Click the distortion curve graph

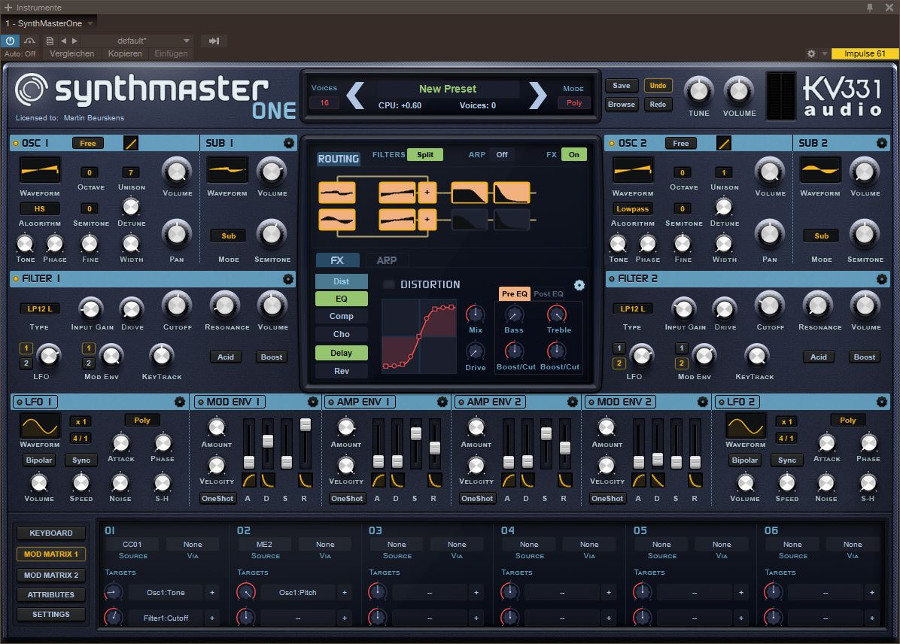[420, 336]
